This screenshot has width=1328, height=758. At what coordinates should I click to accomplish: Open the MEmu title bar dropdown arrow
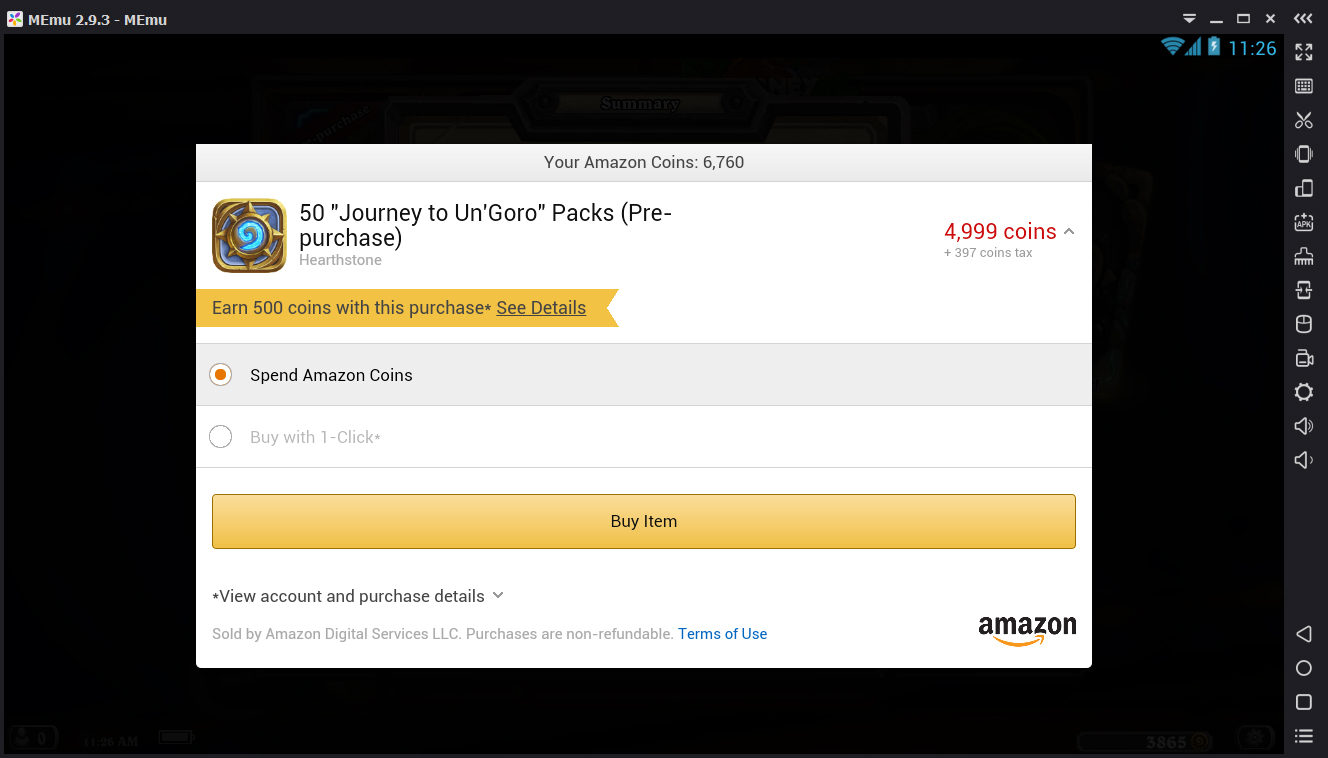point(1189,19)
